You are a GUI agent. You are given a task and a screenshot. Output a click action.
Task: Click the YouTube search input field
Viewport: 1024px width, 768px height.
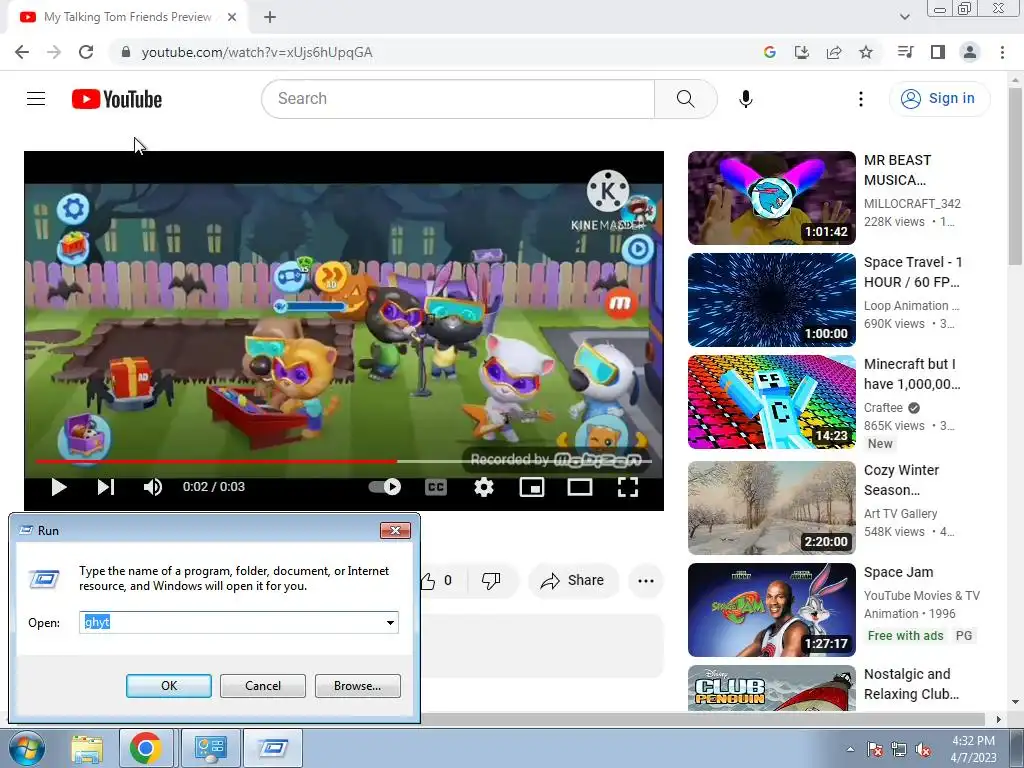tap(458, 99)
